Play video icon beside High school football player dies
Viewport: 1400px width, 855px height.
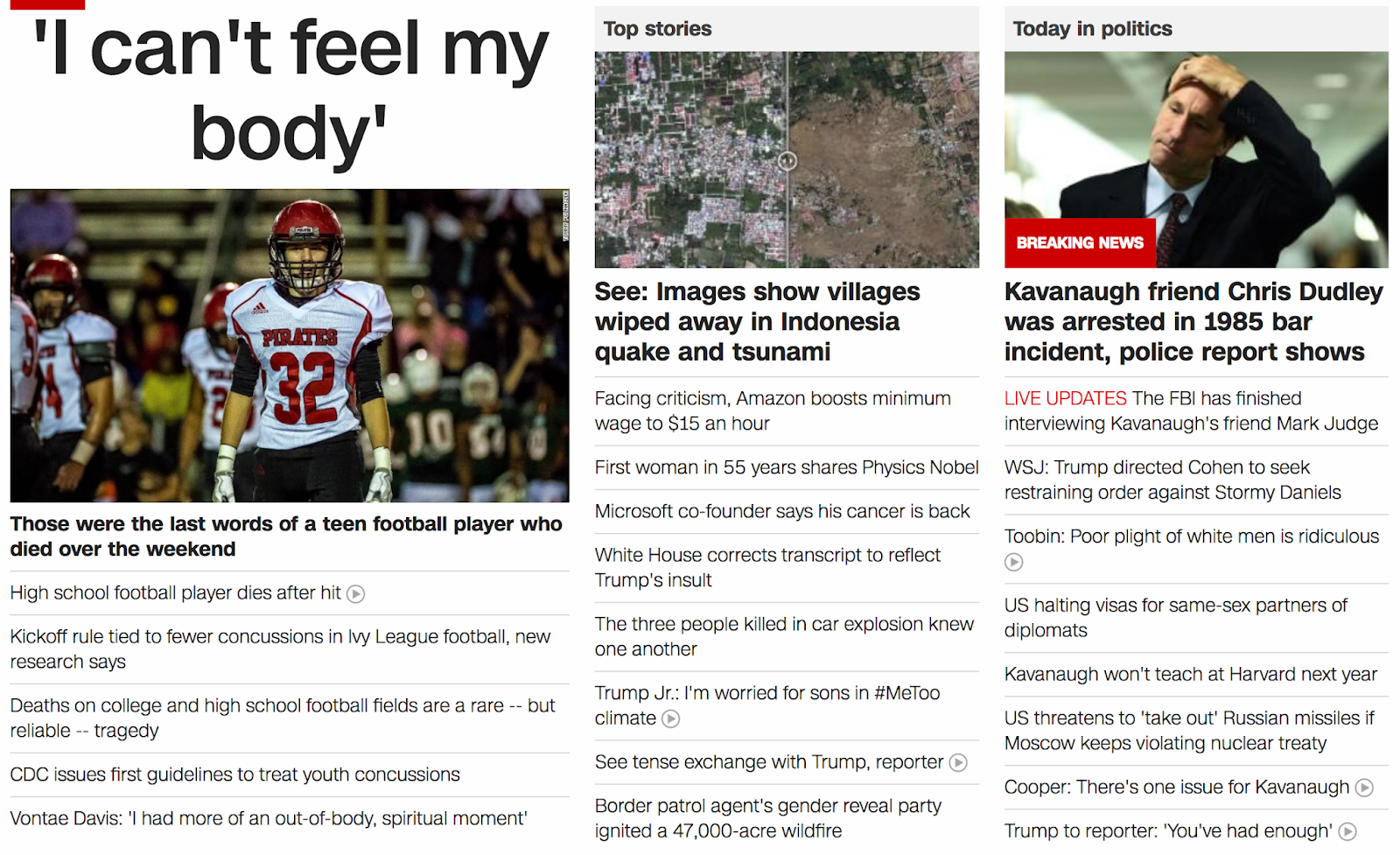point(355,594)
